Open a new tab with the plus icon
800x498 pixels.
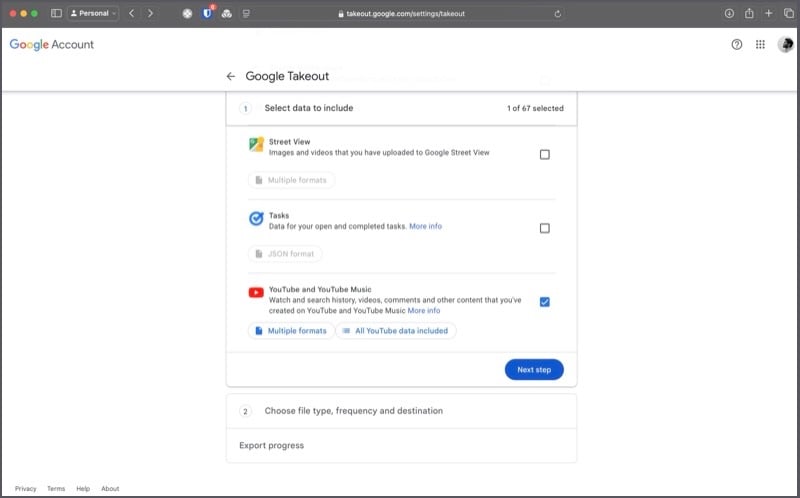point(768,13)
